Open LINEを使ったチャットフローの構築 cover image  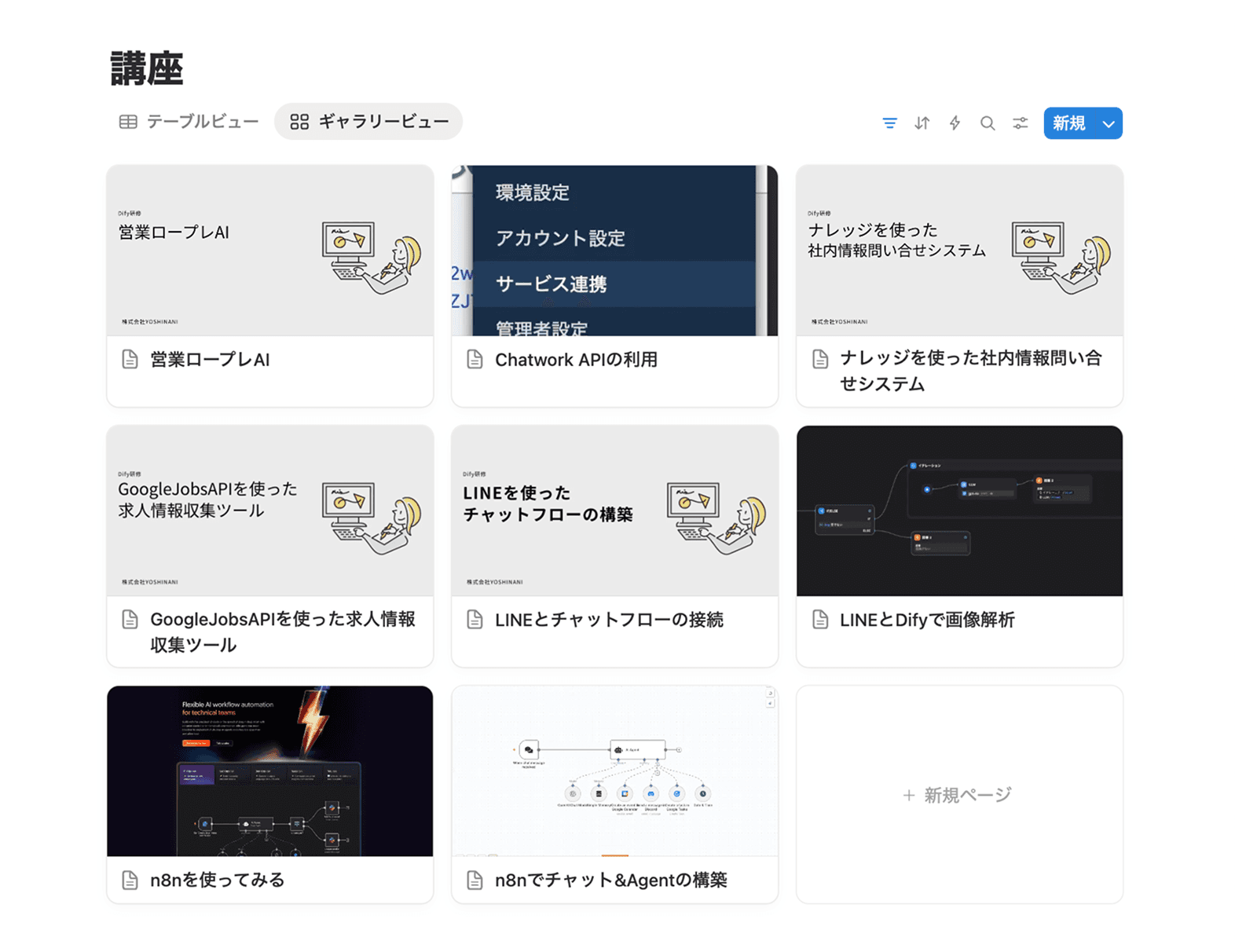point(615,511)
